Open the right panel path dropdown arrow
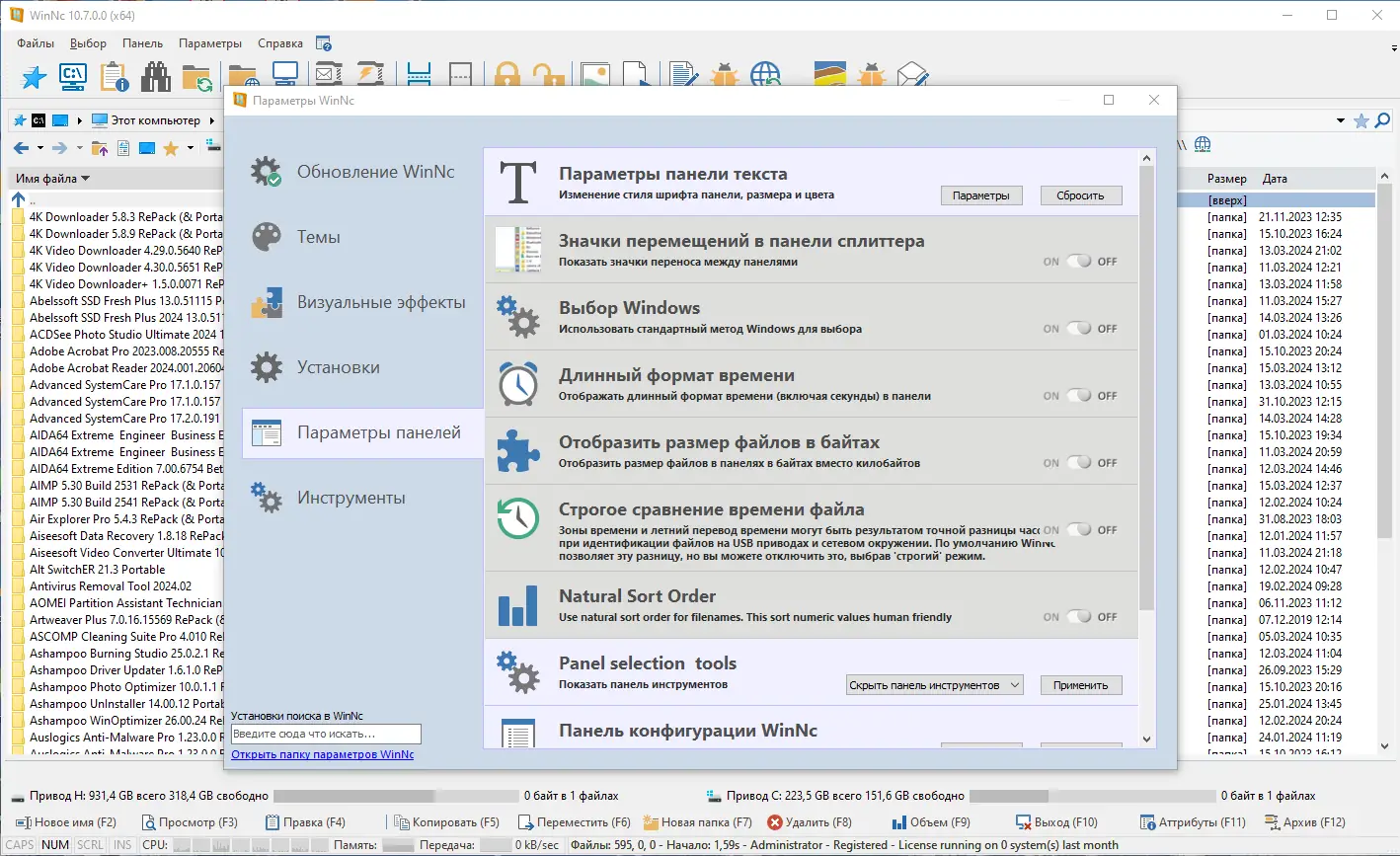Image resolution: width=1400 pixels, height=856 pixels. (x=1341, y=121)
